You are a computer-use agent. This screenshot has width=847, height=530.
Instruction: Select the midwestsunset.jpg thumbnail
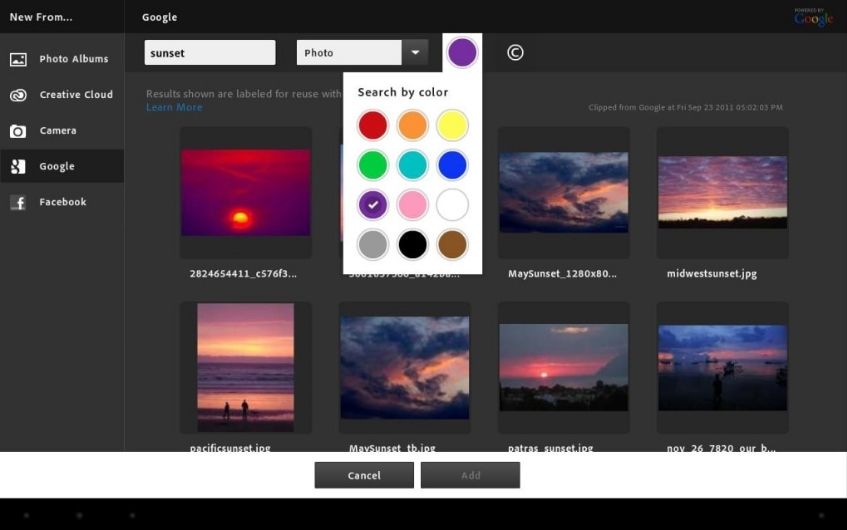[722, 192]
